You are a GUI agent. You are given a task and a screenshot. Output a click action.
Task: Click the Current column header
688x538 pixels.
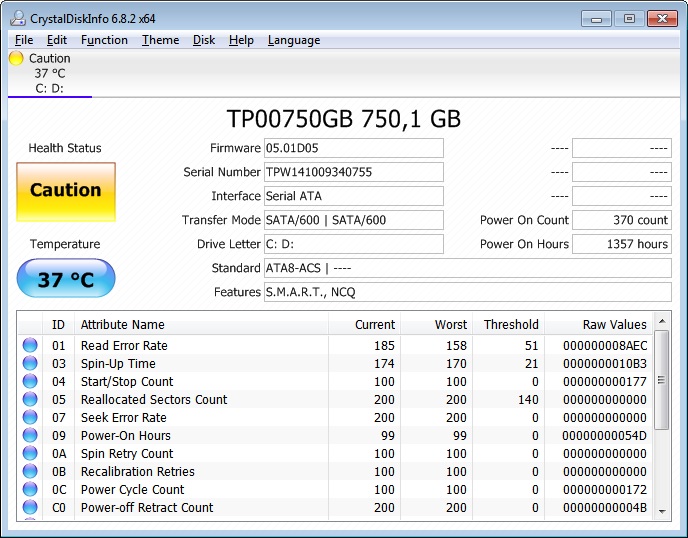(x=364, y=324)
